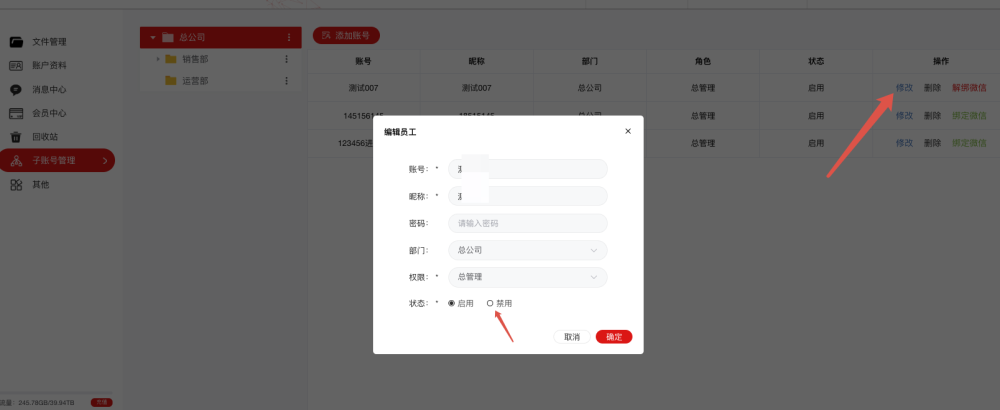This screenshot has width=1000, height=410.
Task: Open more options for 运营部
Action: point(286,81)
